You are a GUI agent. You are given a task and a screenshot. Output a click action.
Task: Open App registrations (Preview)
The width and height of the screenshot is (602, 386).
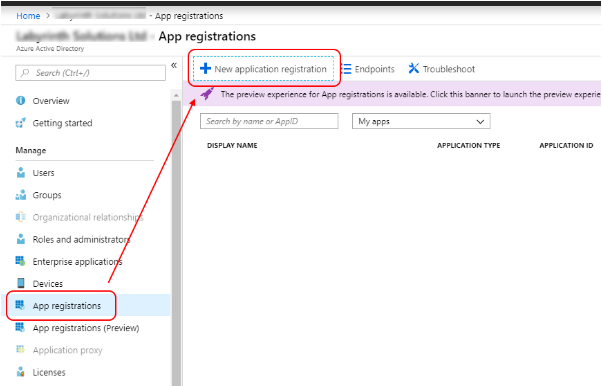pyautogui.click(x=86, y=328)
